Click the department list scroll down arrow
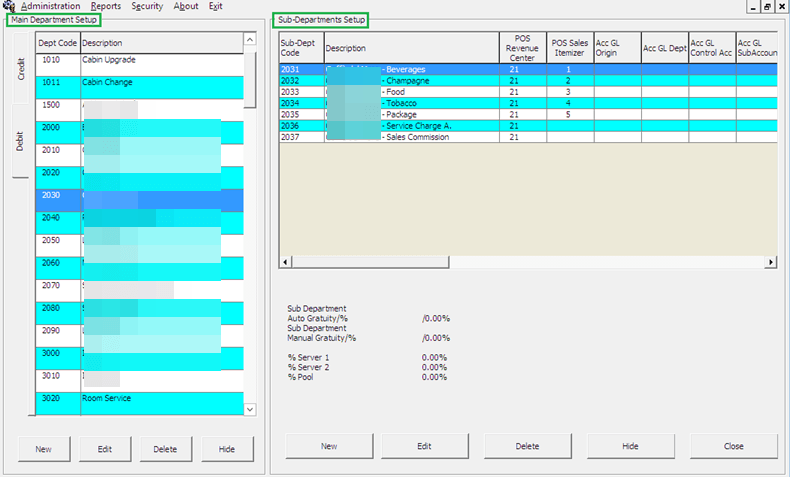The height and width of the screenshot is (477, 790). point(250,409)
